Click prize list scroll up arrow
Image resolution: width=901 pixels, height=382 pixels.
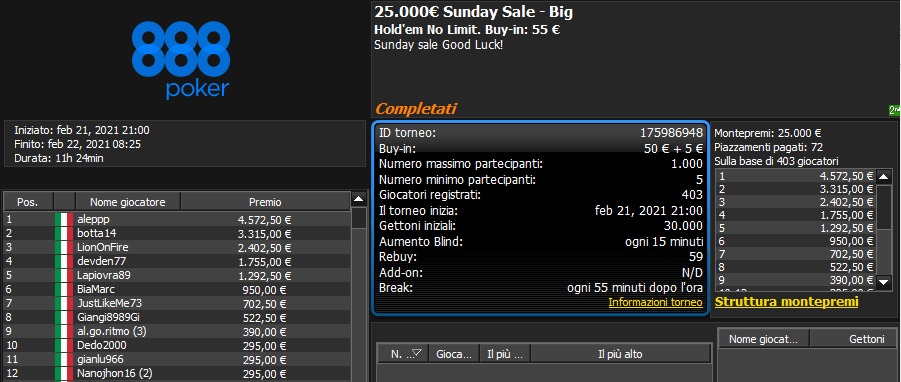coord(884,176)
